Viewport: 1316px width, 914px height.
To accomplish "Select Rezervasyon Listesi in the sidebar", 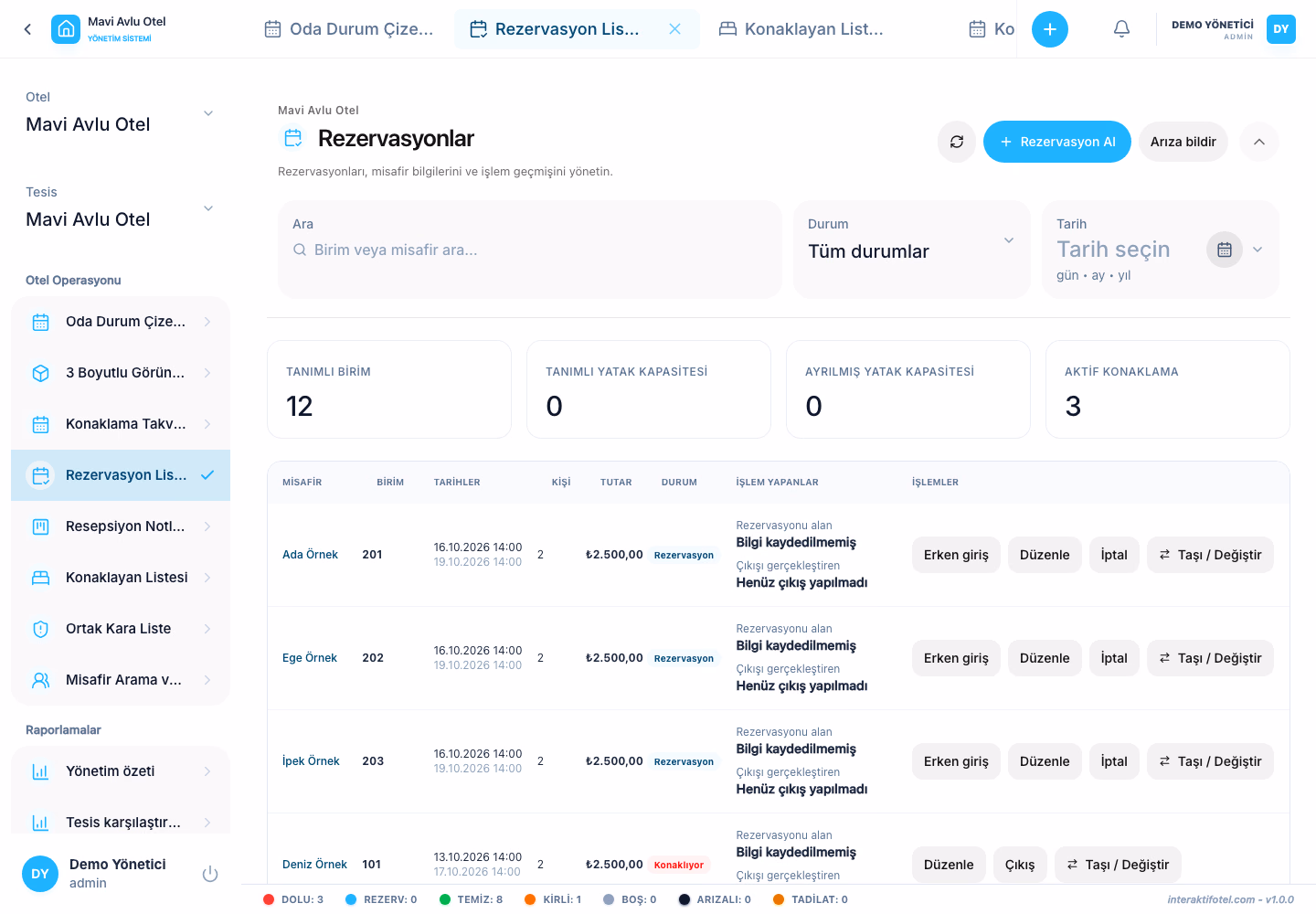I will point(121,475).
